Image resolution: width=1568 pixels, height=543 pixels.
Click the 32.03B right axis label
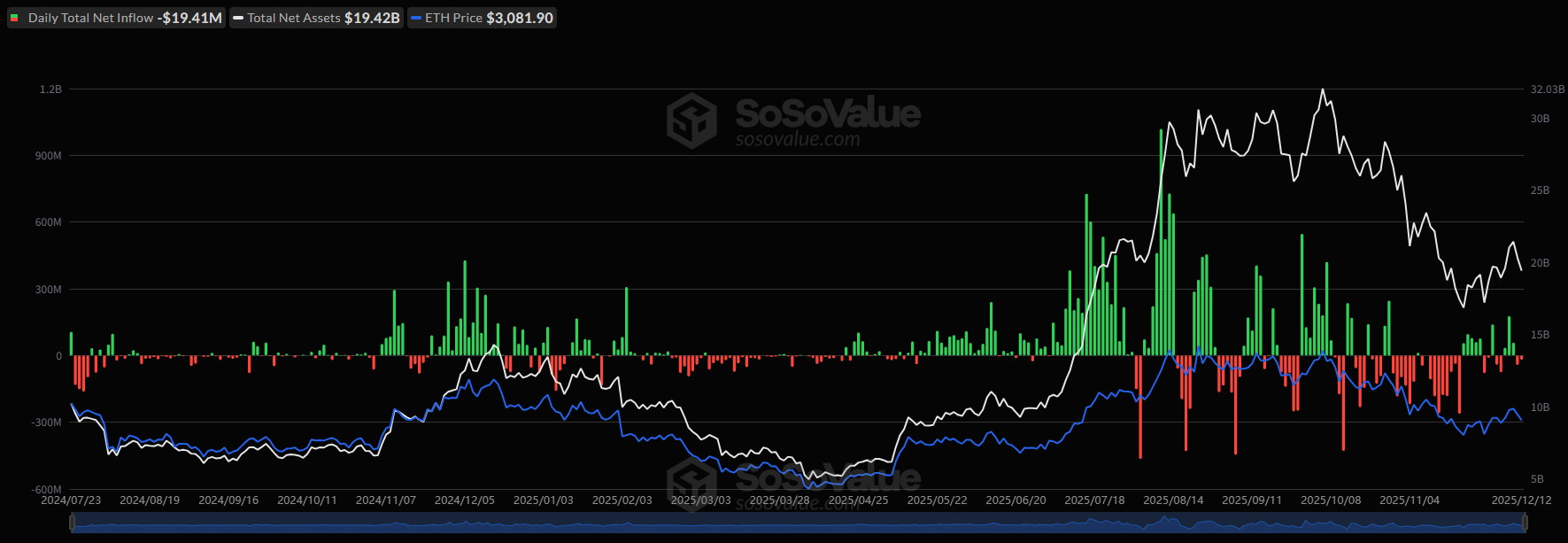(1548, 89)
